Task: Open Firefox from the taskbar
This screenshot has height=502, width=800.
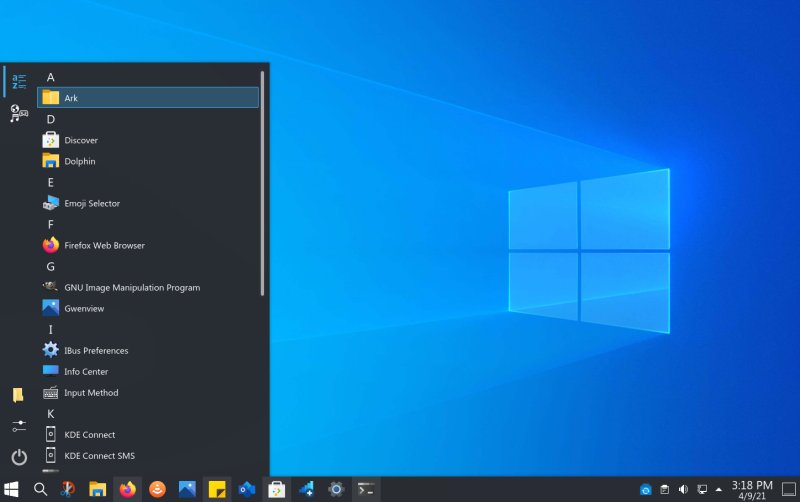Action: pyautogui.click(x=127, y=489)
